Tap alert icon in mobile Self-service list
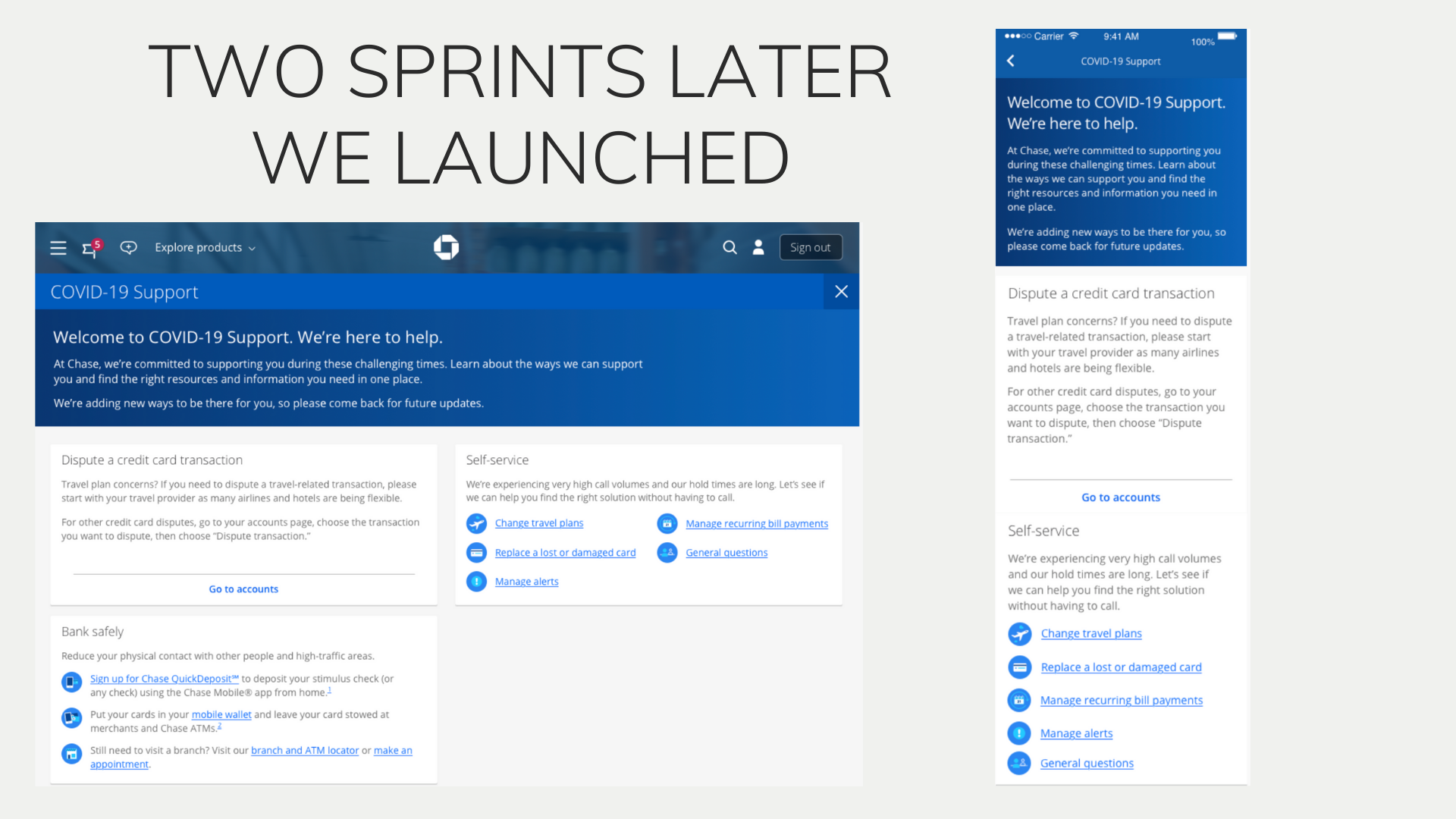1456x819 pixels. click(1019, 733)
